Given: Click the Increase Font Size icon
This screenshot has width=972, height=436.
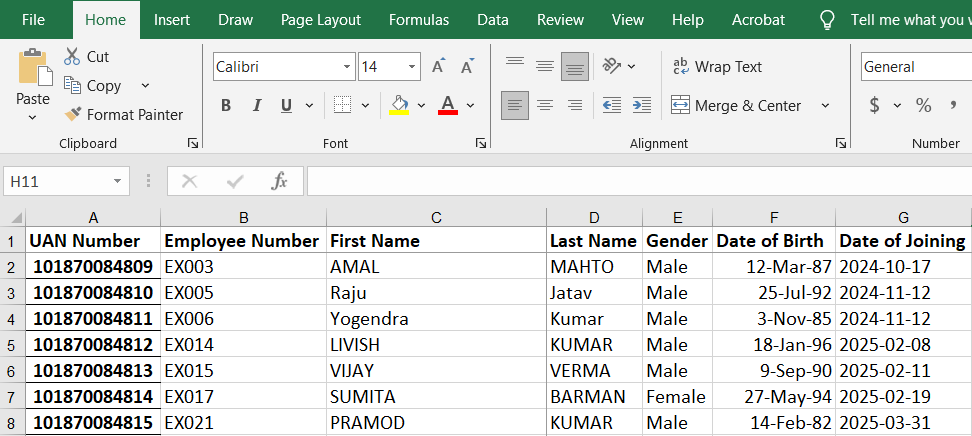Looking at the screenshot, I should point(438,67).
